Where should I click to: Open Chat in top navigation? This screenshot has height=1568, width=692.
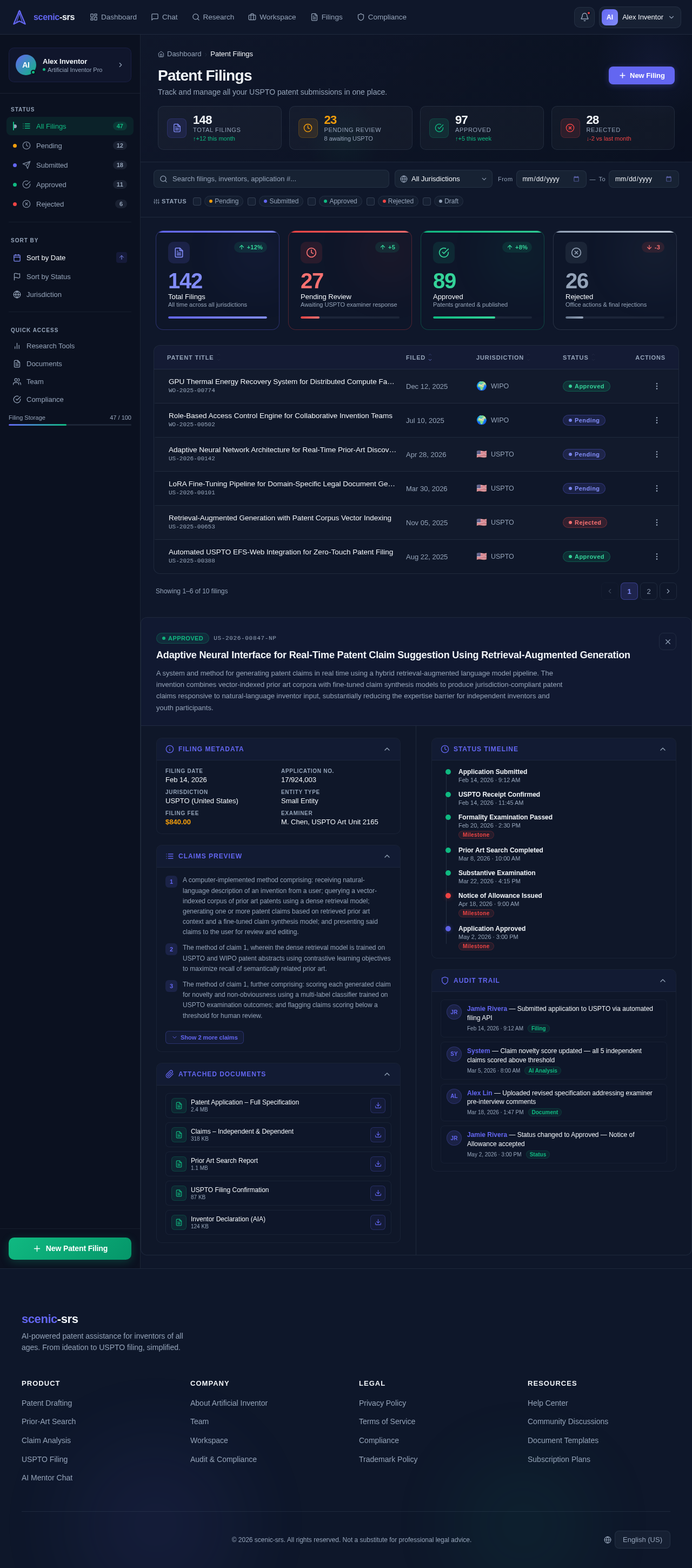pos(164,17)
